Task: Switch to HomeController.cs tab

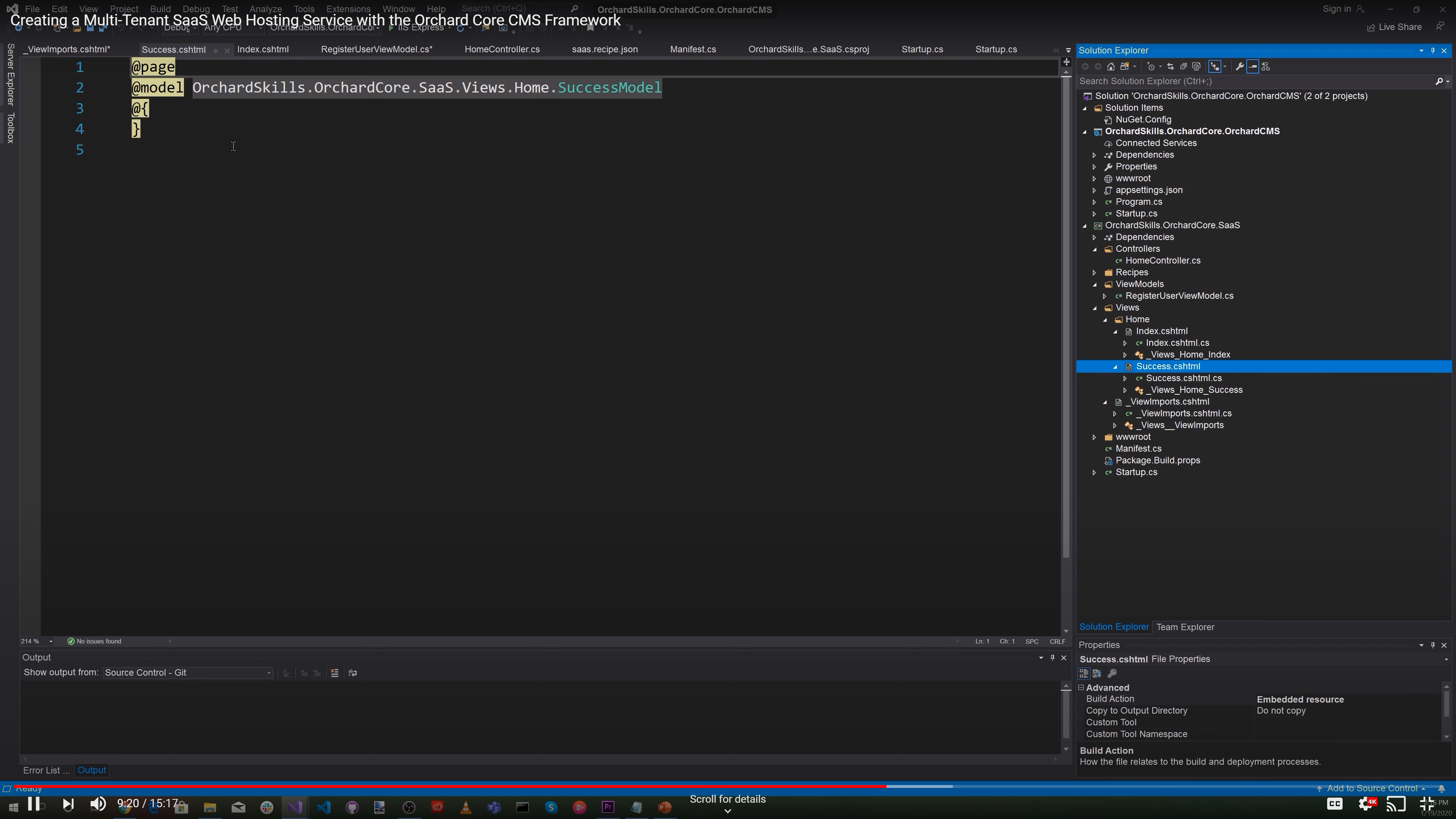Action: (502, 50)
